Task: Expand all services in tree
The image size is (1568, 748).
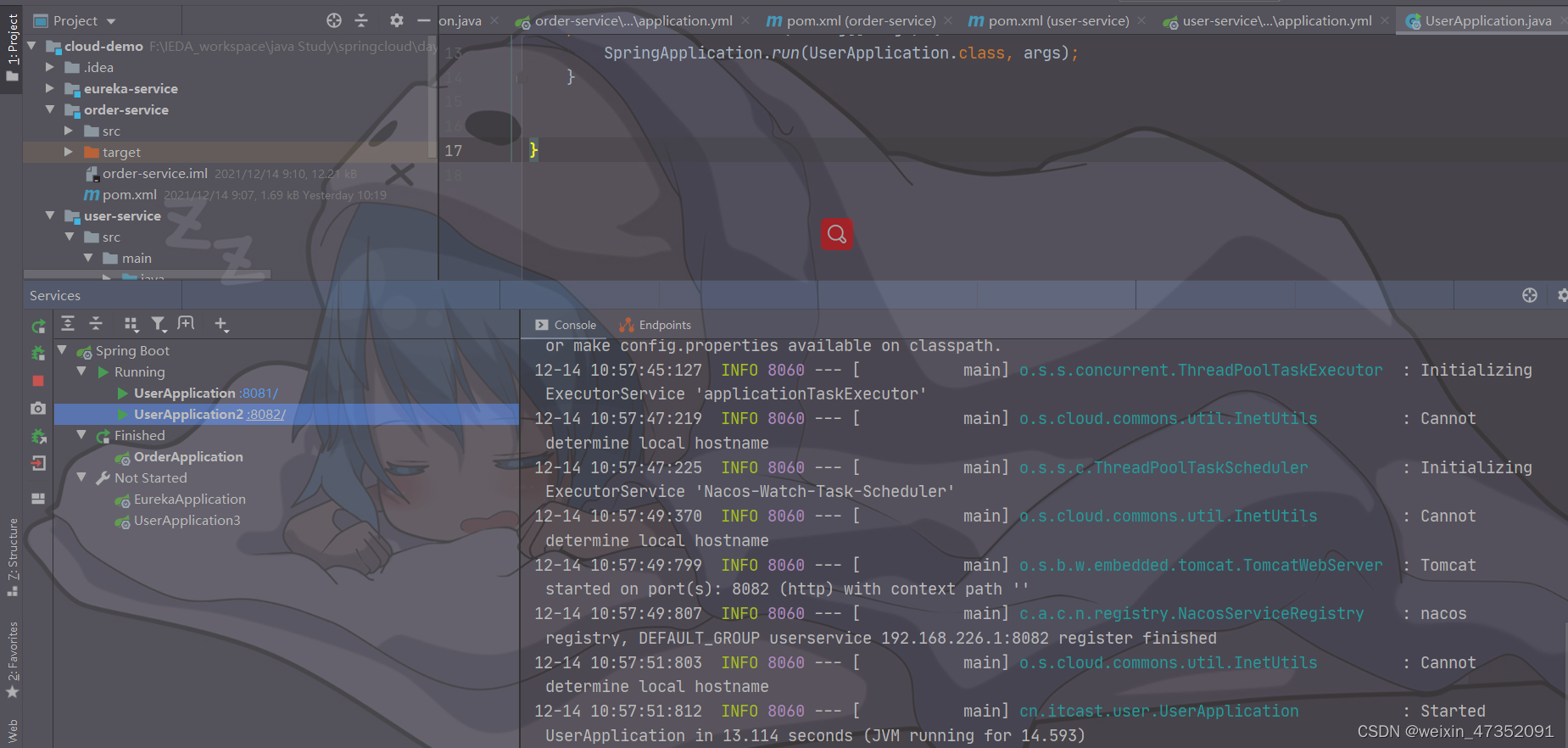Action: coord(68,323)
